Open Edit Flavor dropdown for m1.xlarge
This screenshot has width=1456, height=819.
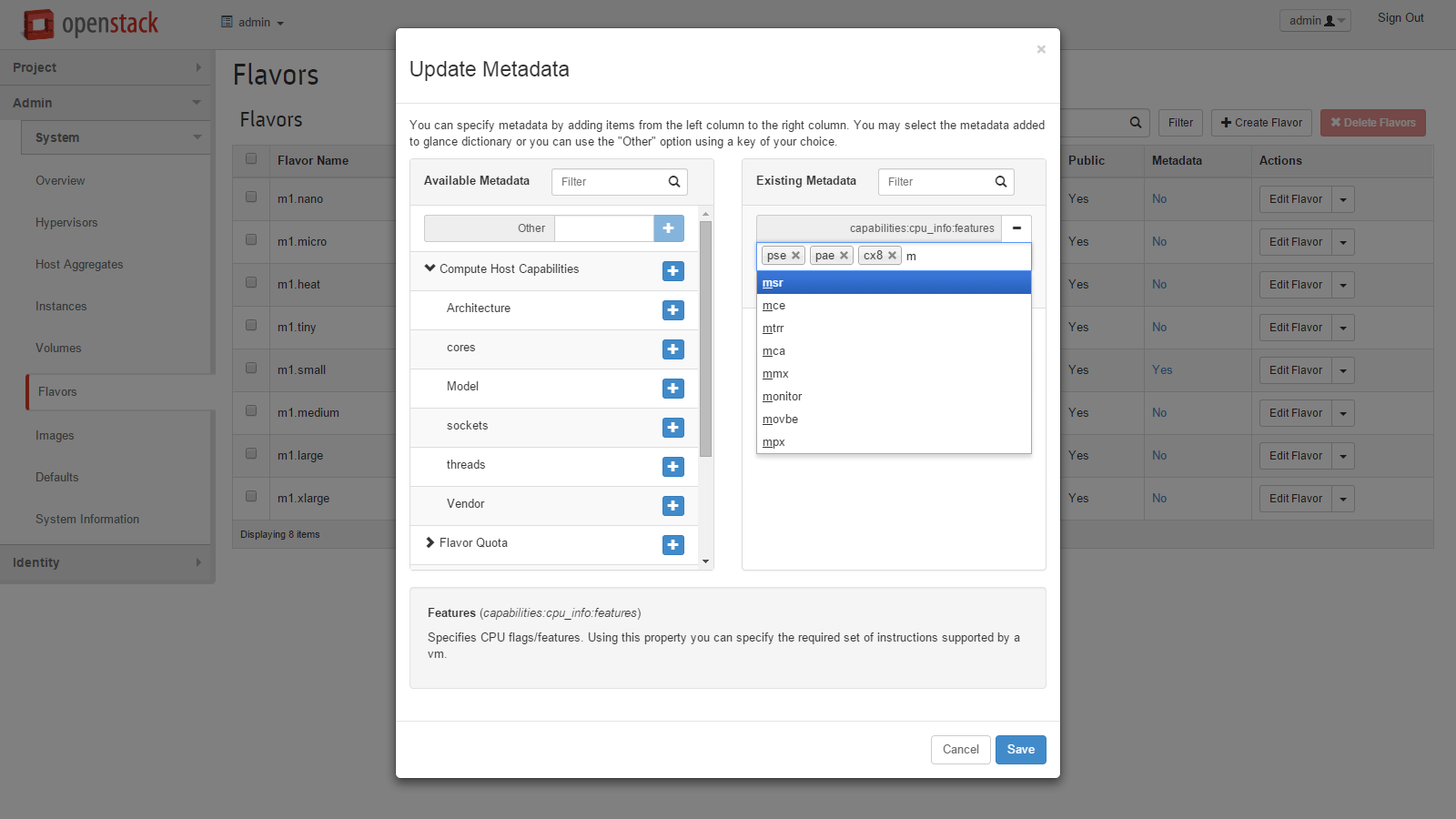(x=1342, y=498)
